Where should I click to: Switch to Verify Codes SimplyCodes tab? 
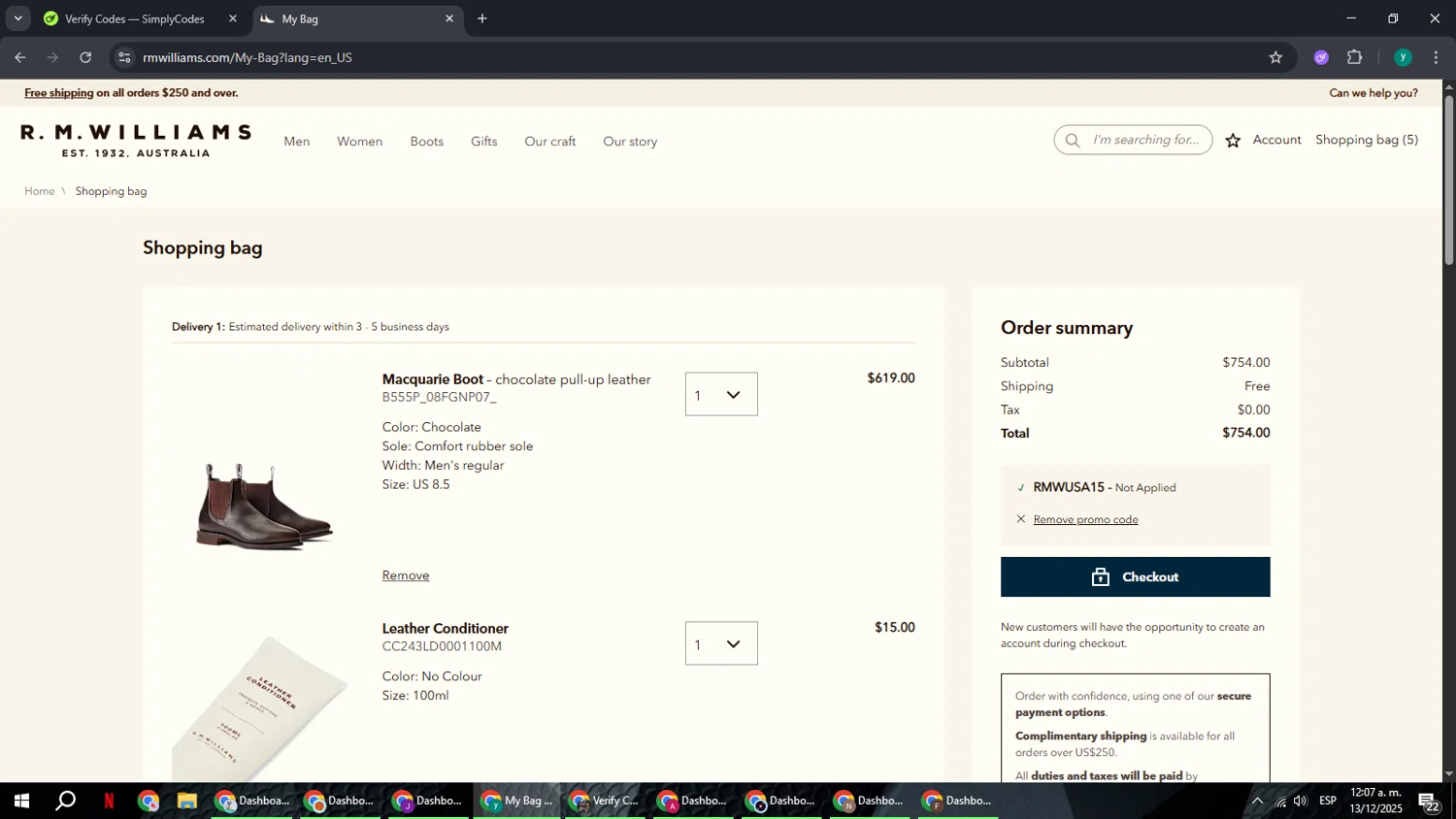coord(135,18)
